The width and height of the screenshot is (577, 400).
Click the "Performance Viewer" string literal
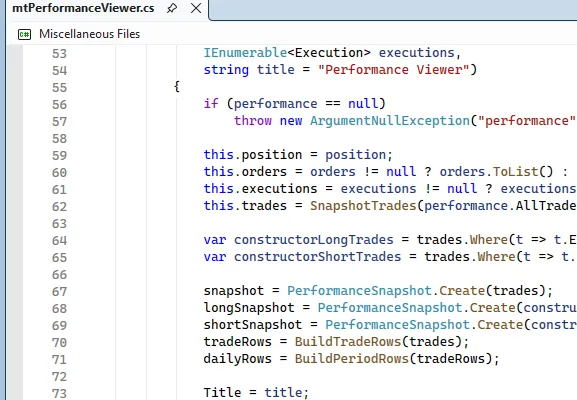tap(393, 70)
